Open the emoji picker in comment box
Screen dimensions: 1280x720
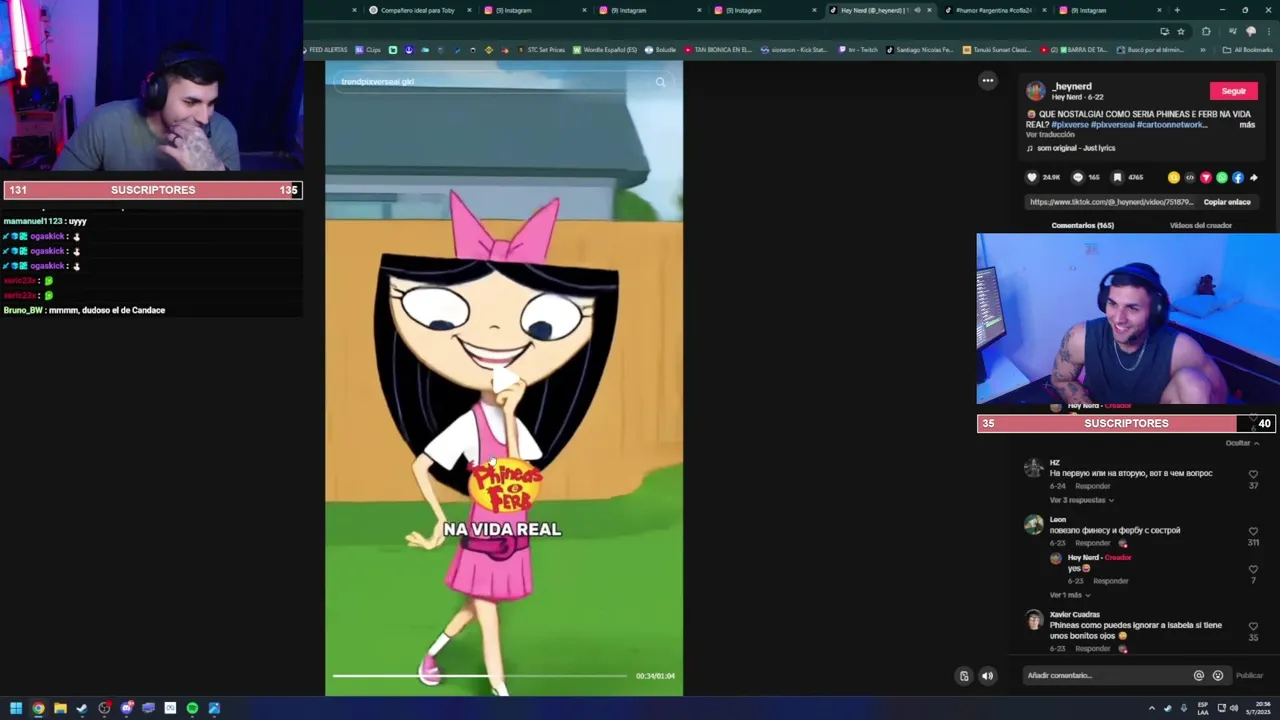point(1217,675)
